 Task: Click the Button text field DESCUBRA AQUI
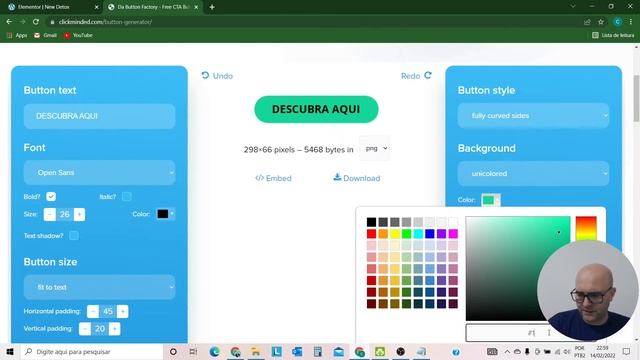click(x=99, y=116)
